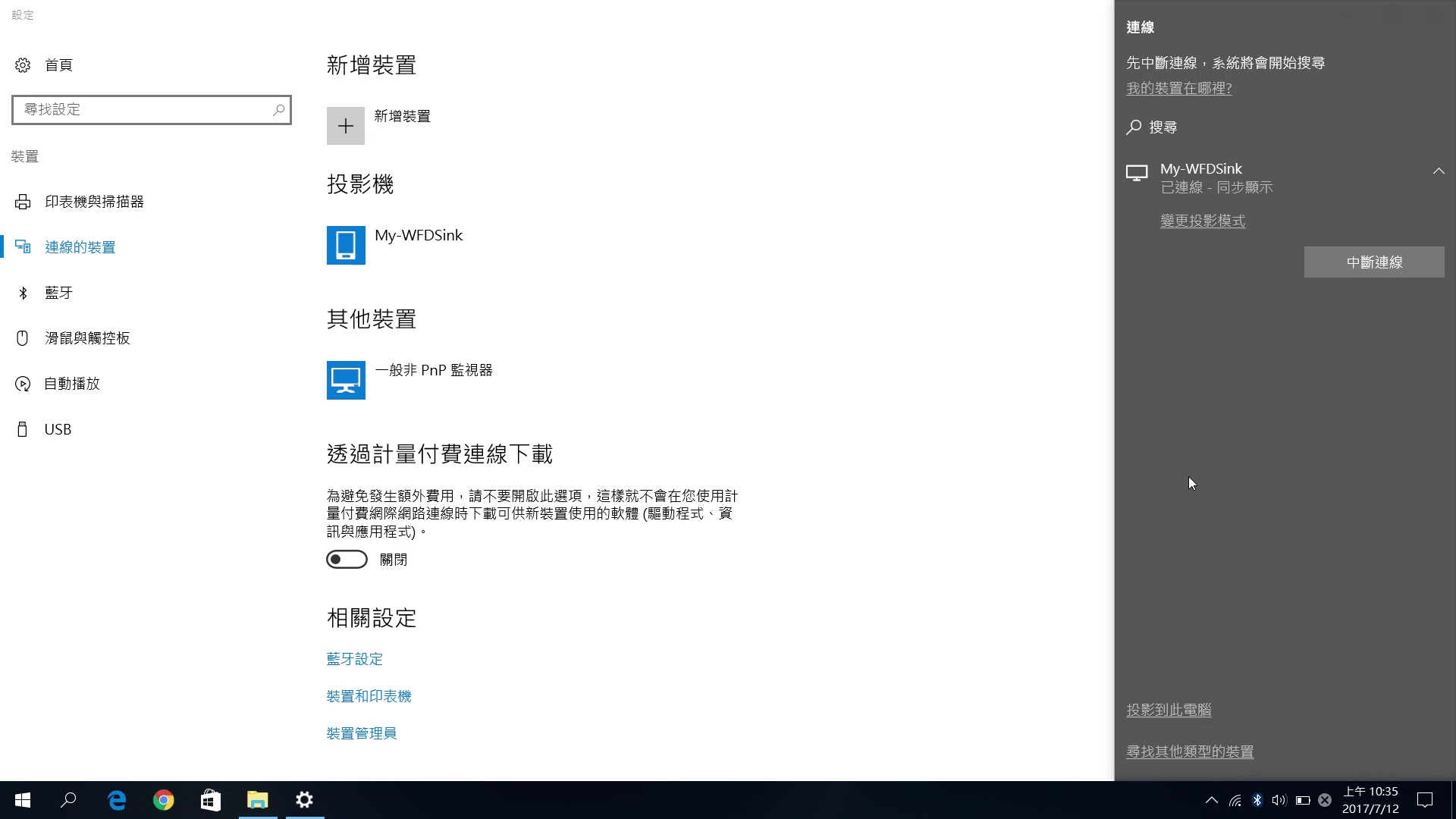The image size is (1456, 819).
Task: Click the Bluetooth tray icon
Action: click(1257, 800)
